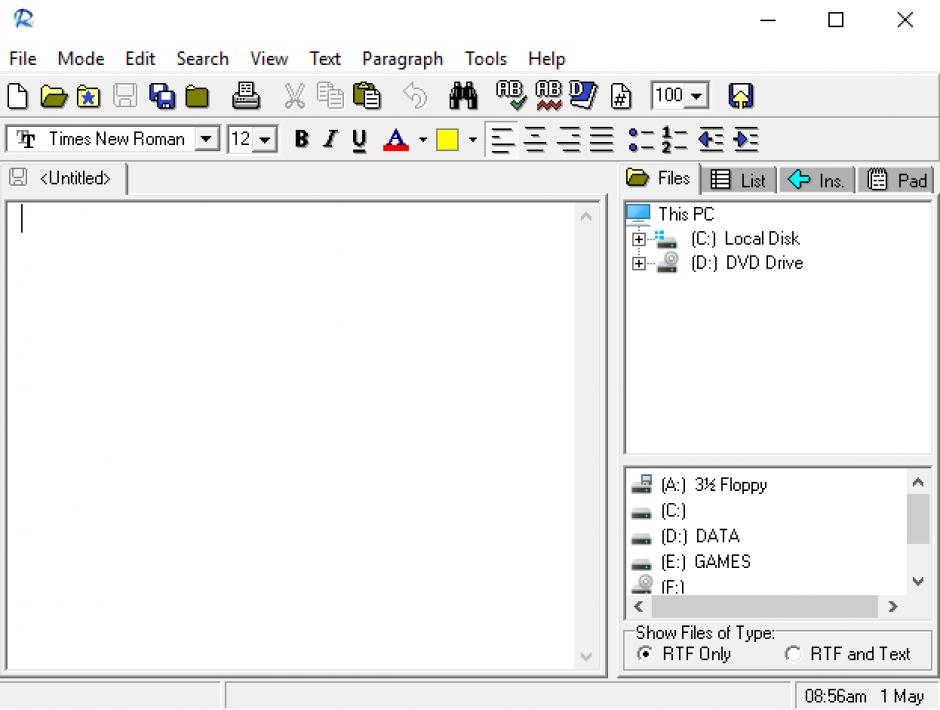Click the down arrow in drive list scrollbar

[918, 581]
